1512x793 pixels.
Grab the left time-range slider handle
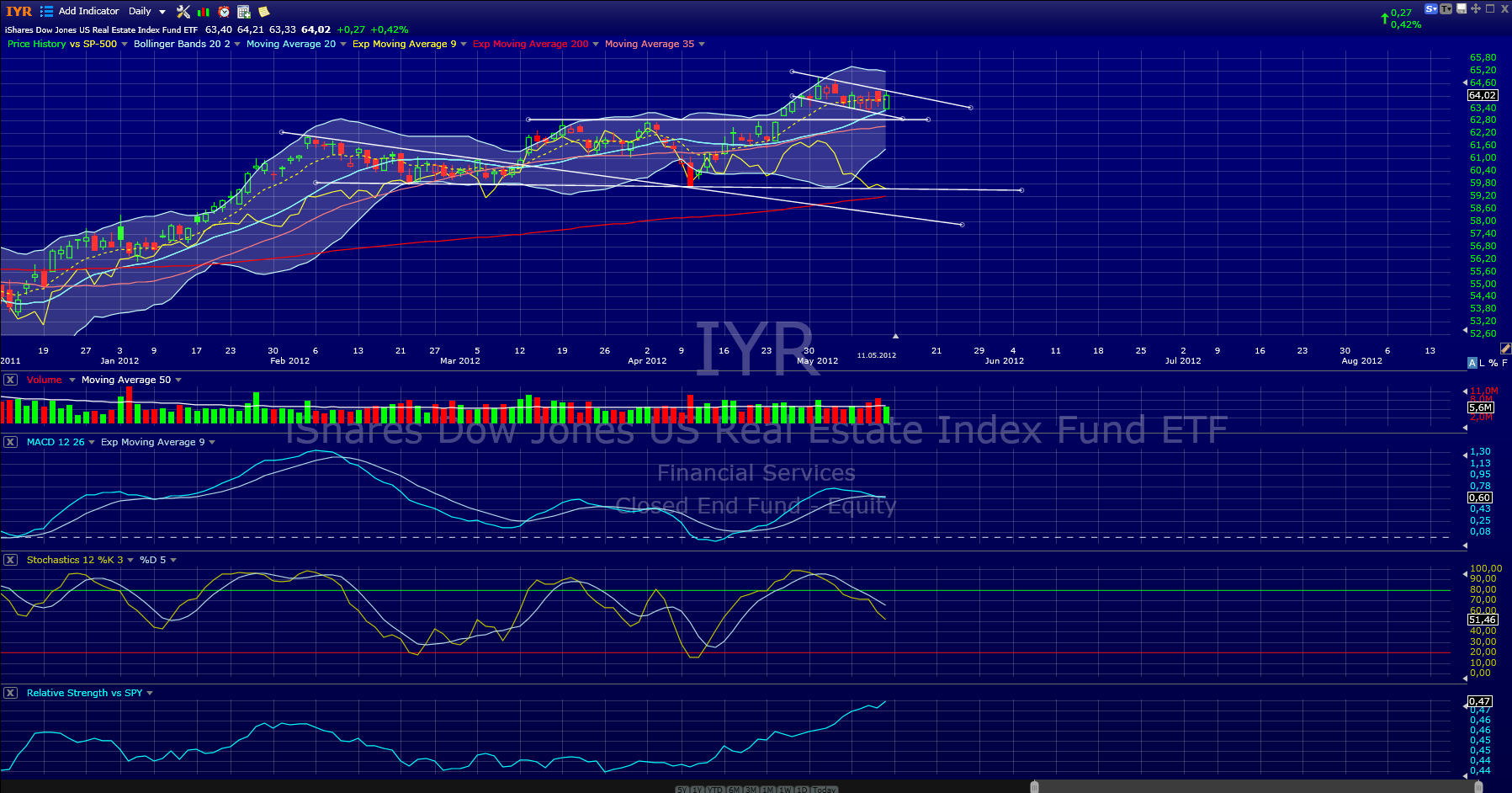coord(1035,787)
